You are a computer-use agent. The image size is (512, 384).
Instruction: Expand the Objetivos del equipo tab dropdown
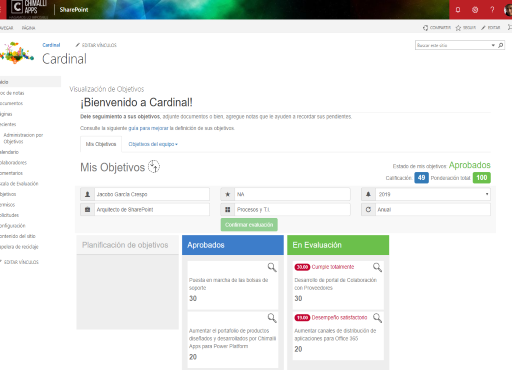coord(153,144)
